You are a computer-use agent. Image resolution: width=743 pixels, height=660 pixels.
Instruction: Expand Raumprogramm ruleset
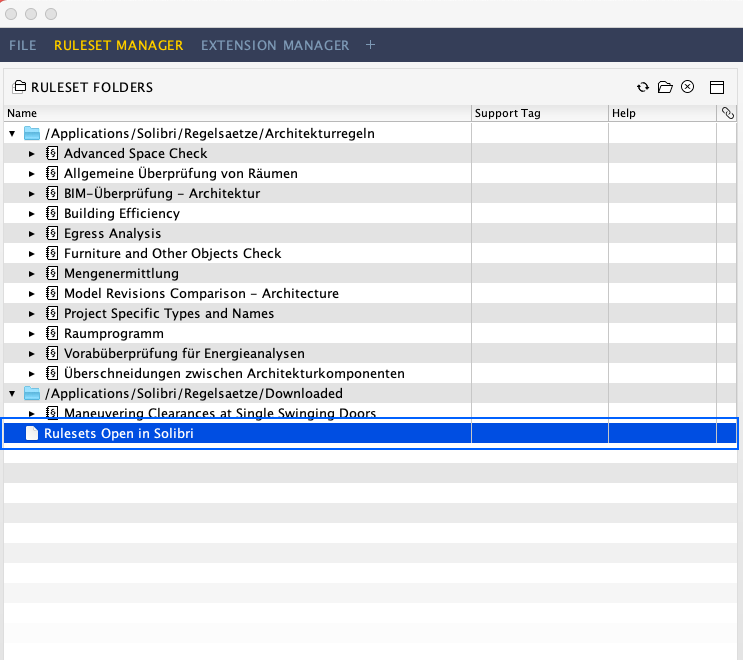[x=32, y=334]
